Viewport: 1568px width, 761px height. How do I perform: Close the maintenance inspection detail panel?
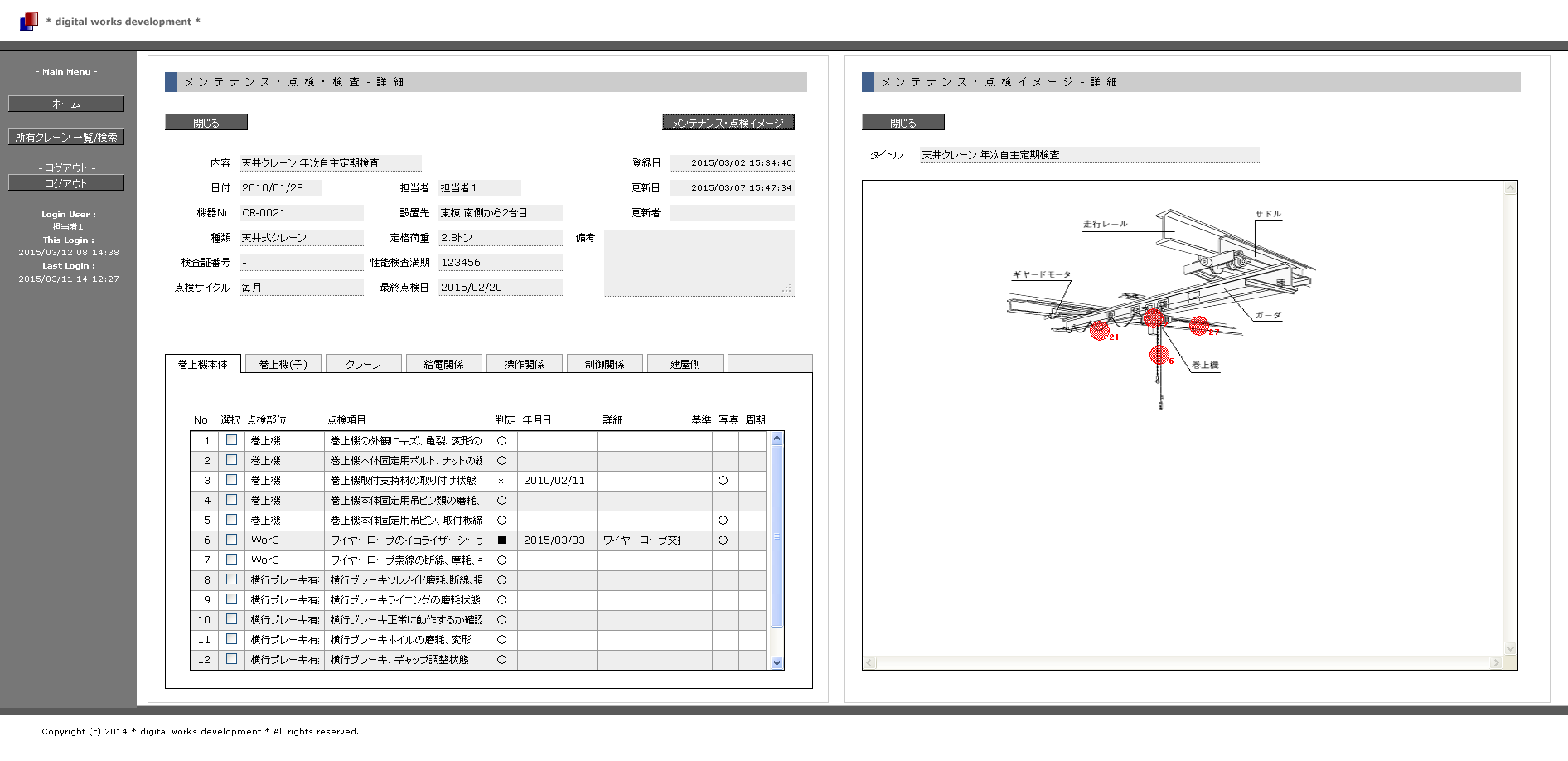tap(206, 123)
